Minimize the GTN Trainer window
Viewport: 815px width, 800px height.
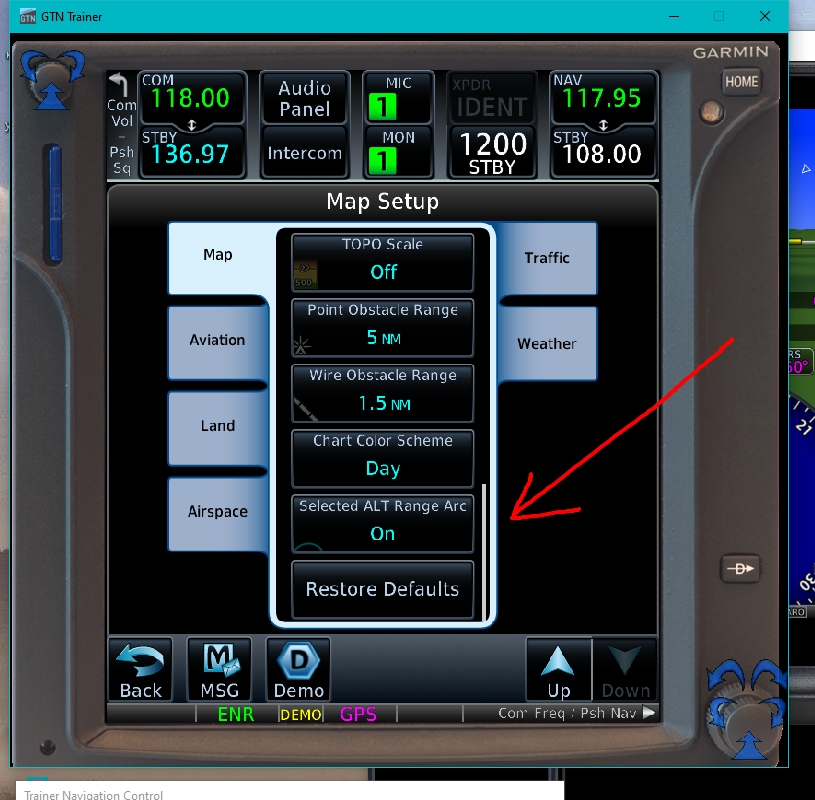click(674, 16)
